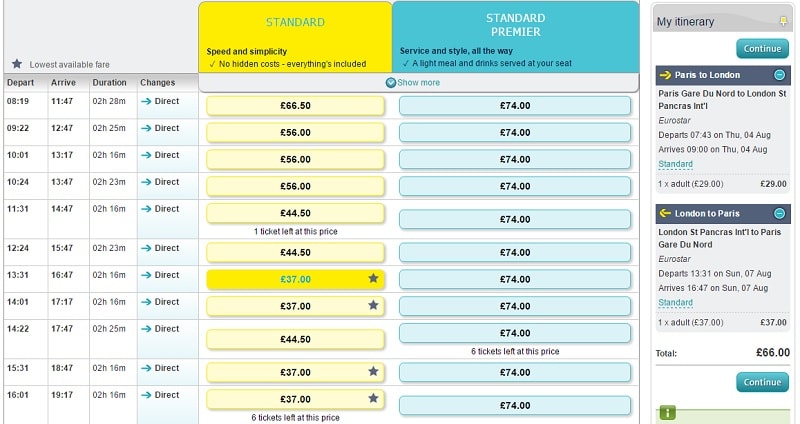Screen dimensions: 800x424
Task: Select the highlighted £37.00 fare at 13:31
Action: click(x=295, y=279)
